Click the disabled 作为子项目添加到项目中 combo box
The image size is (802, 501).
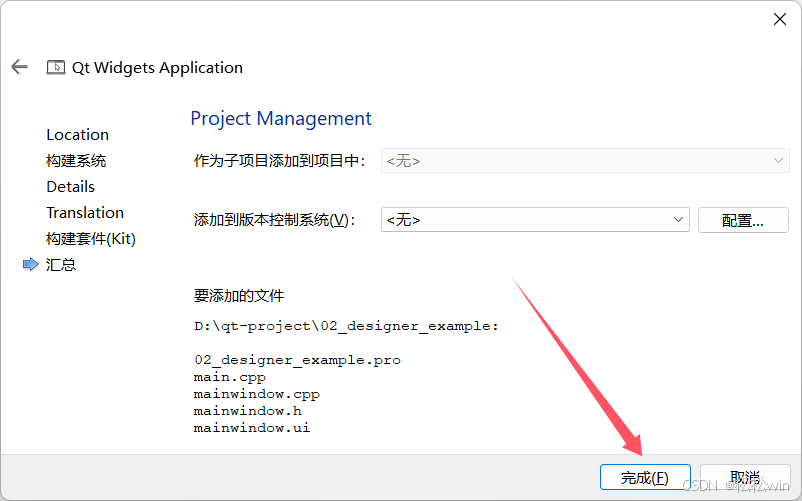tap(585, 161)
